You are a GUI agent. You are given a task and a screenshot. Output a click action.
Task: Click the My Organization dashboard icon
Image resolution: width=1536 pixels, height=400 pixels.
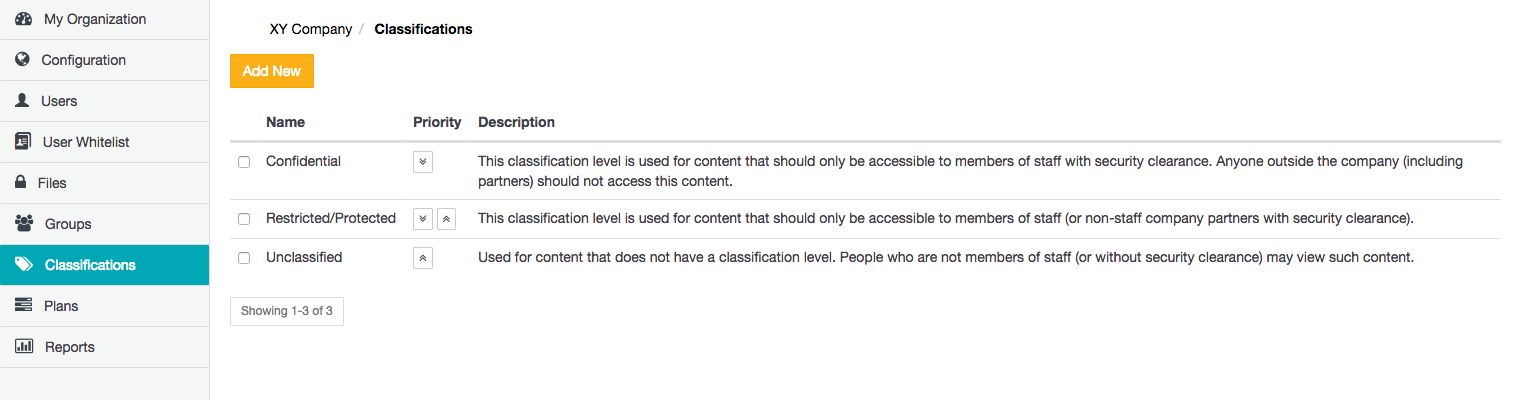24,19
